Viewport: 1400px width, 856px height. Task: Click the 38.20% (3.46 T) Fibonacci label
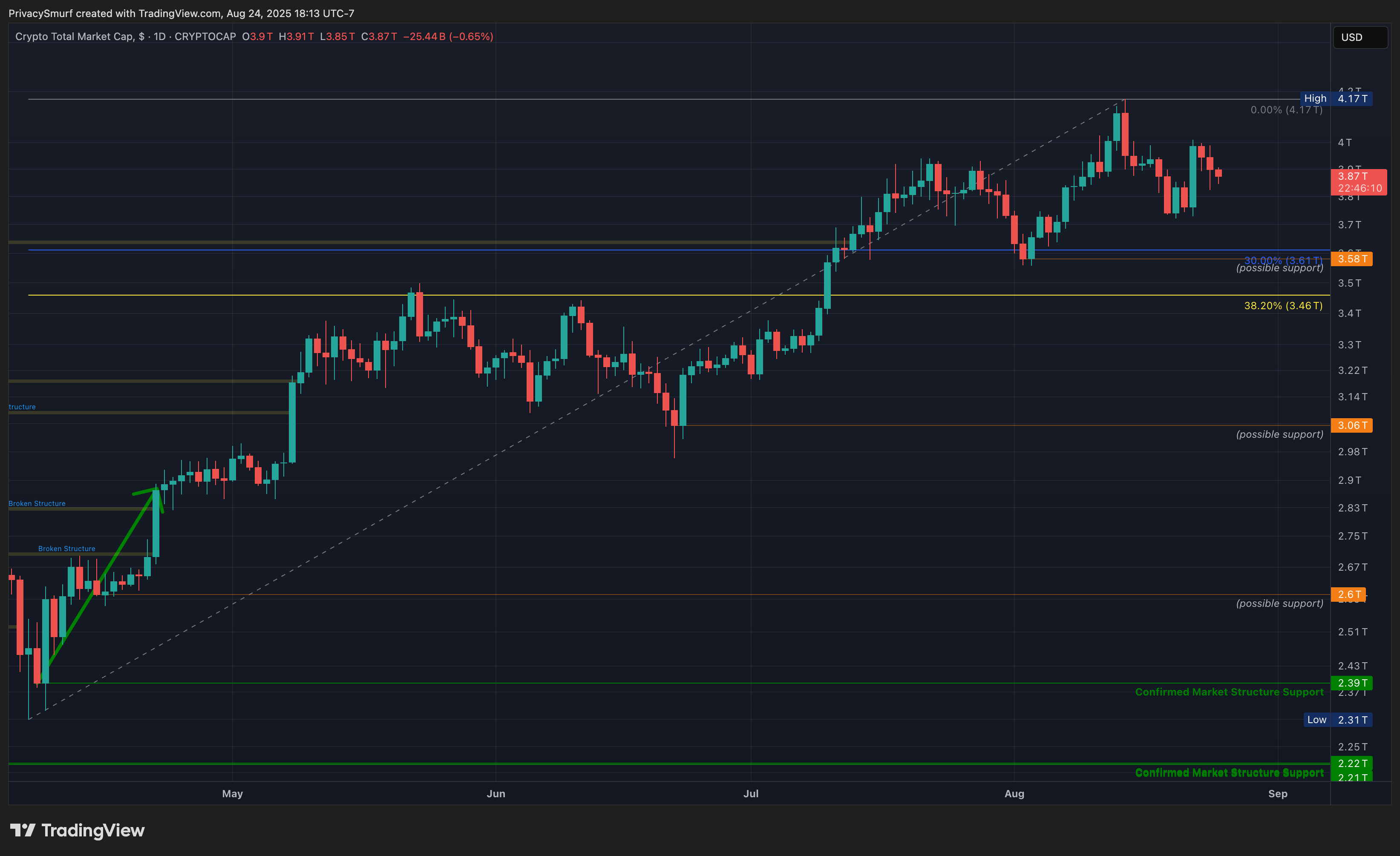(1283, 306)
